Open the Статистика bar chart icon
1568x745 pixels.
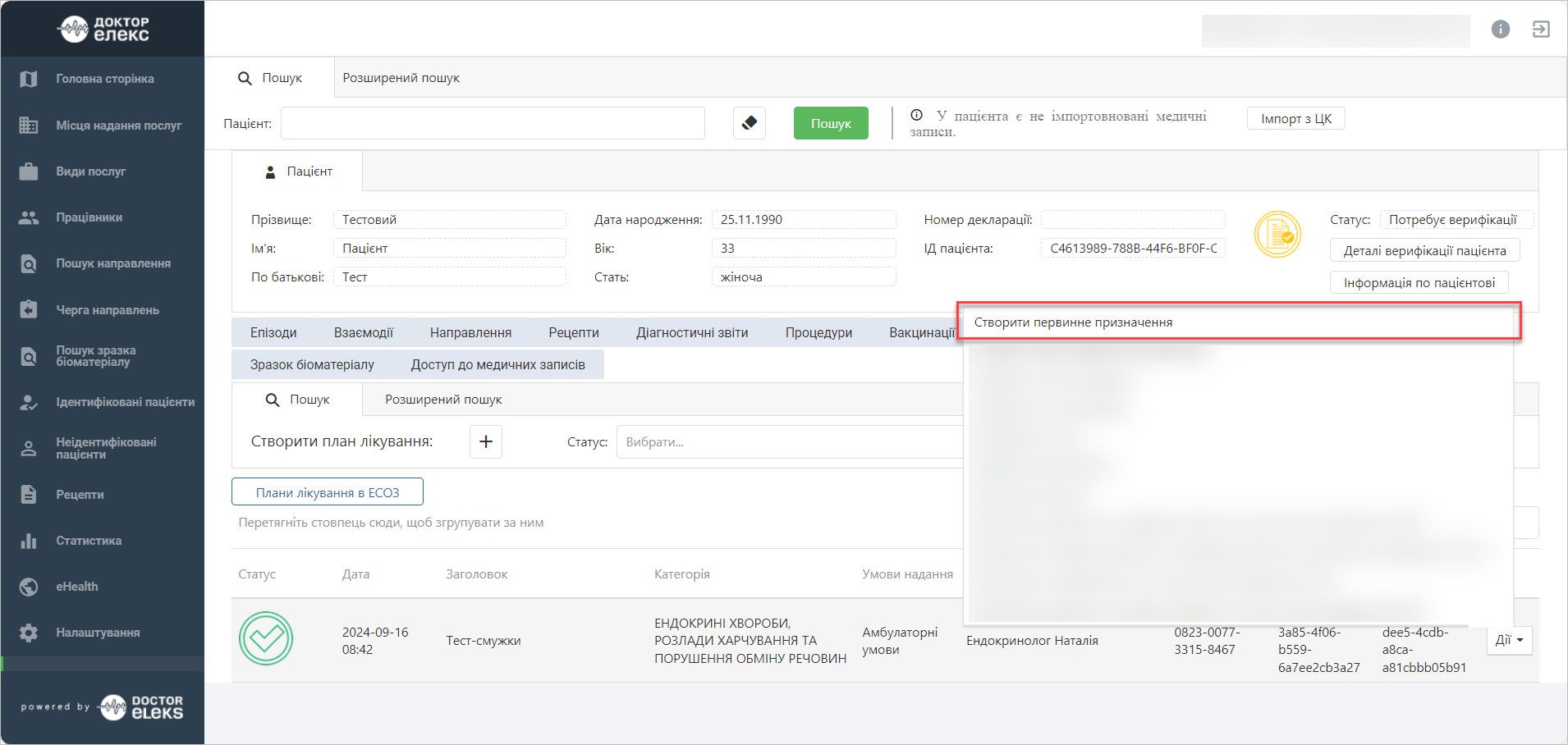(x=29, y=541)
